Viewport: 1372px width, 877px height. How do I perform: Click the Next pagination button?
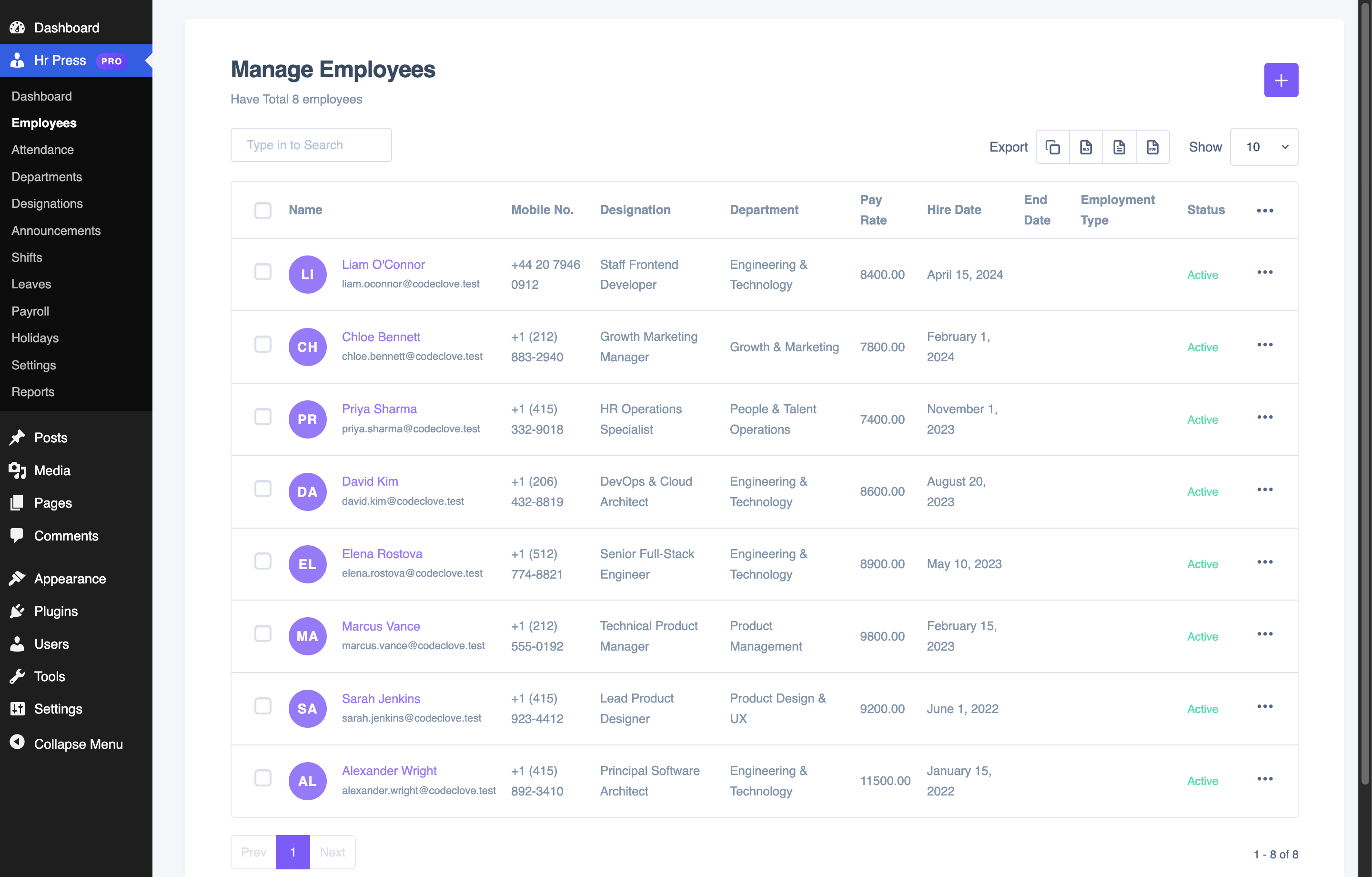coord(332,852)
